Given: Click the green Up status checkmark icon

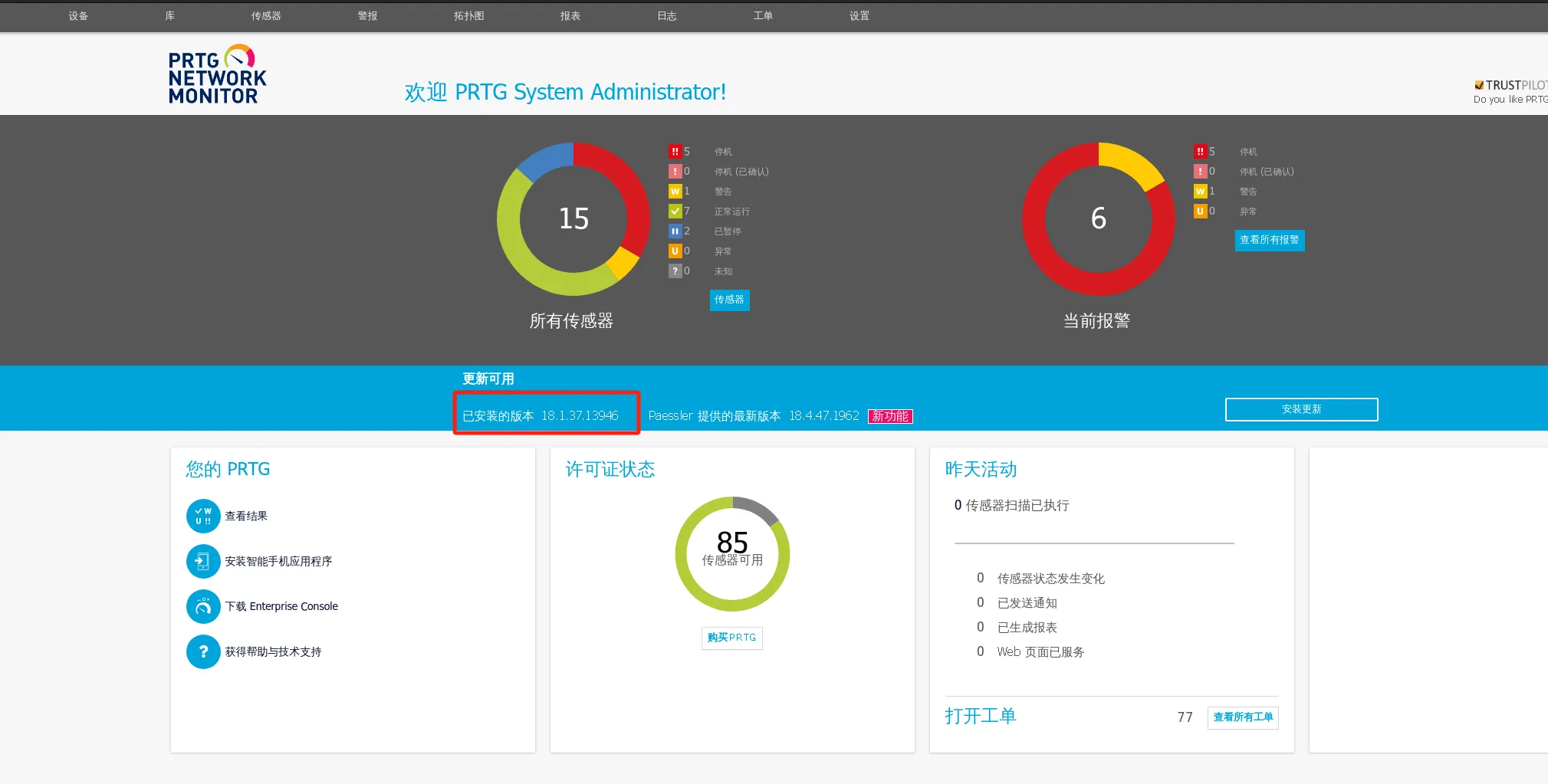Looking at the screenshot, I should [675, 212].
